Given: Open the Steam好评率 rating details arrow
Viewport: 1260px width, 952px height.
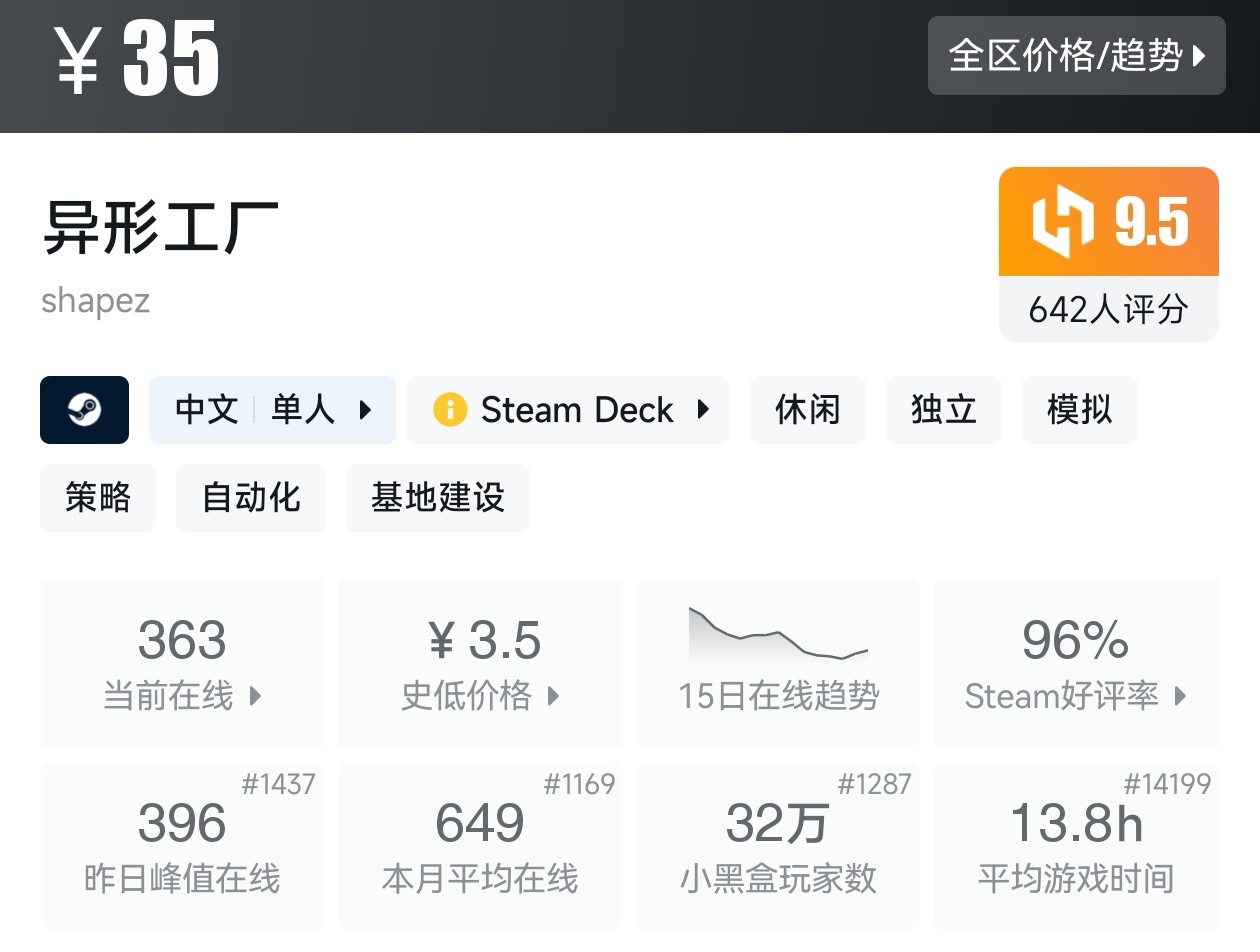Looking at the screenshot, I should pos(1180,696).
